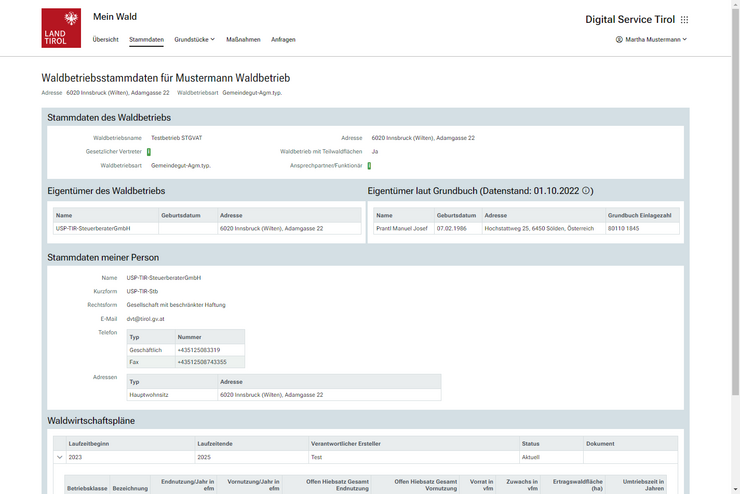740x494 pixels.
Task: Click the green Ansprechpartner/Funktionär indicator
Action: [369, 166]
